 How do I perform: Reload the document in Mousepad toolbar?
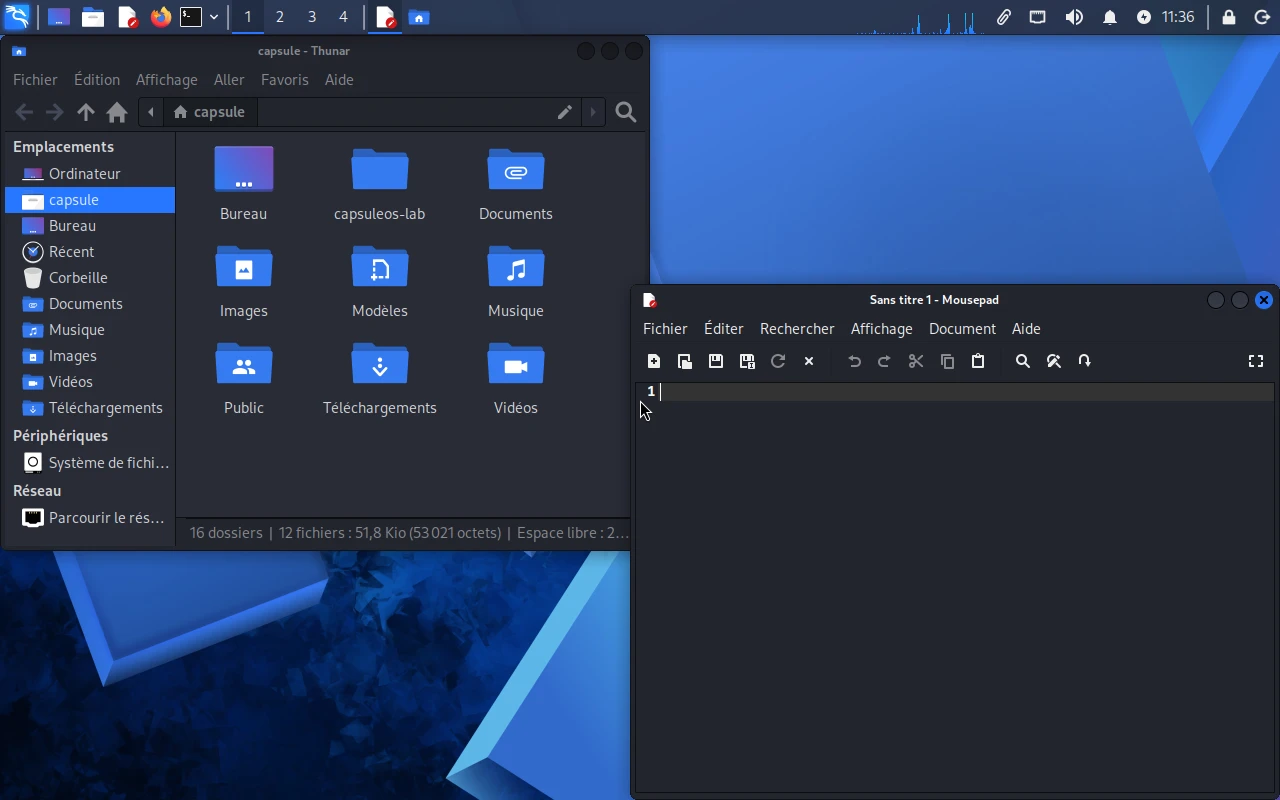(x=778, y=361)
